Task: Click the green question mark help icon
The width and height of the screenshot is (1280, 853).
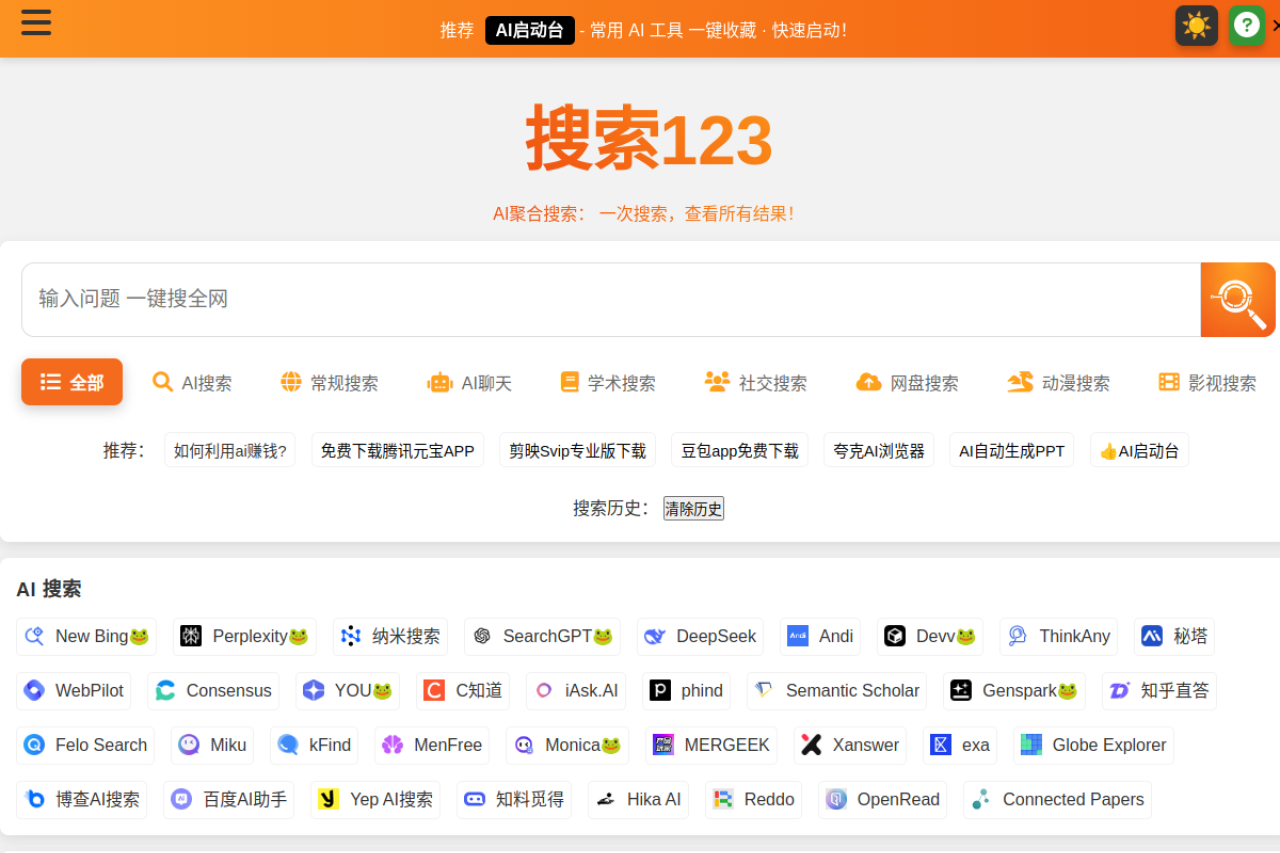Action: (1247, 26)
